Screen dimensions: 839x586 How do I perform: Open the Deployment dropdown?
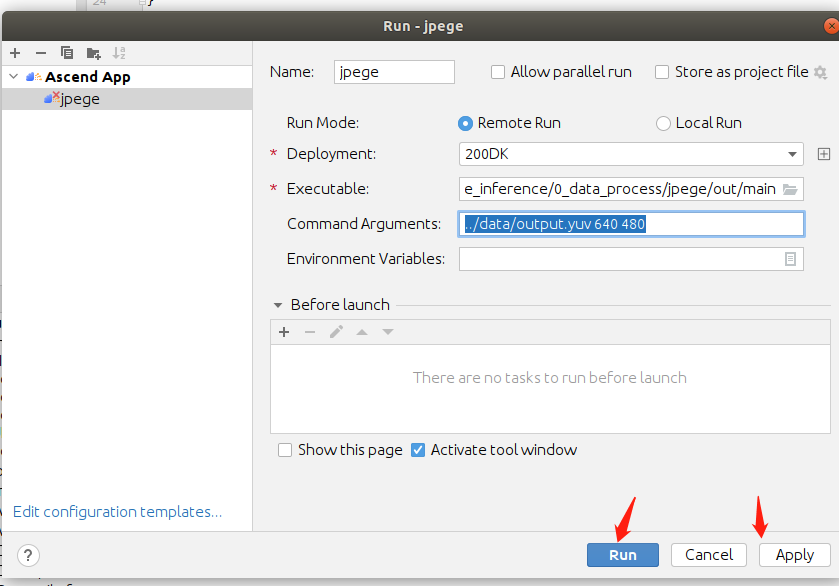tap(792, 154)
